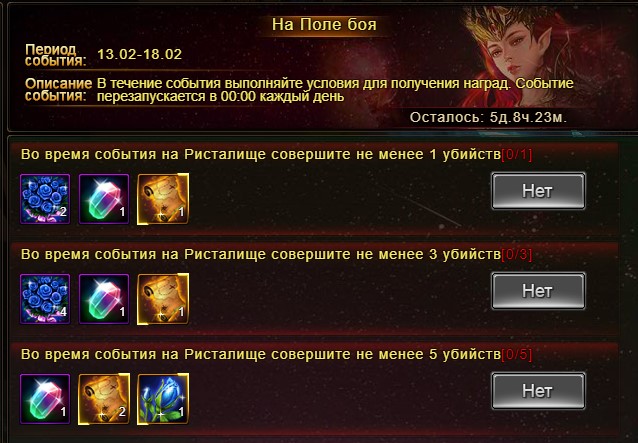The height and width of the screenshot is (443, 638).
Task: Click treasure map scroll in 1-kill quest
Action: tap(163, 199)
